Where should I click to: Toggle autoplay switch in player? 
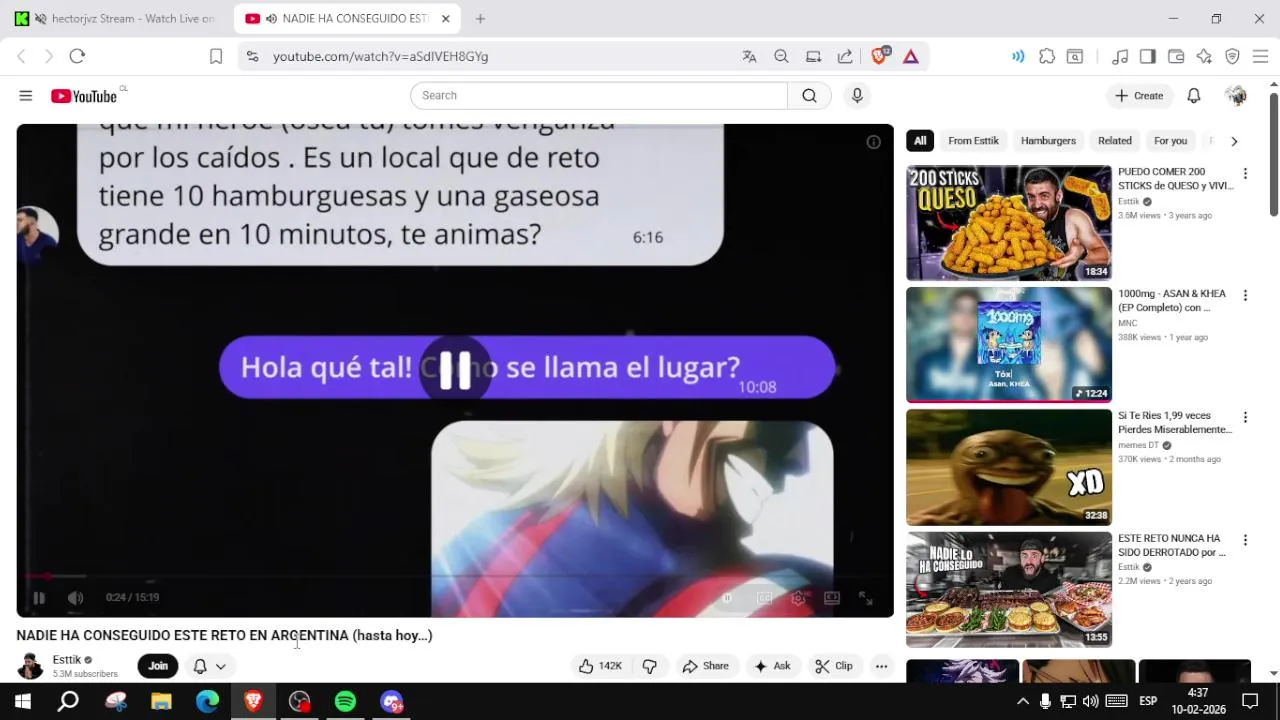click(x=730, y=598)
